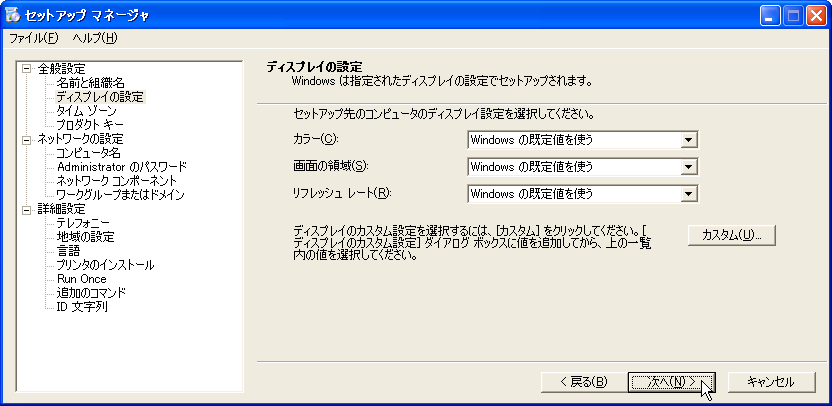Collapse the 全般設定 tree node
Screen dimensions: 832x406
pyautogui.click(x=27, y=69)
